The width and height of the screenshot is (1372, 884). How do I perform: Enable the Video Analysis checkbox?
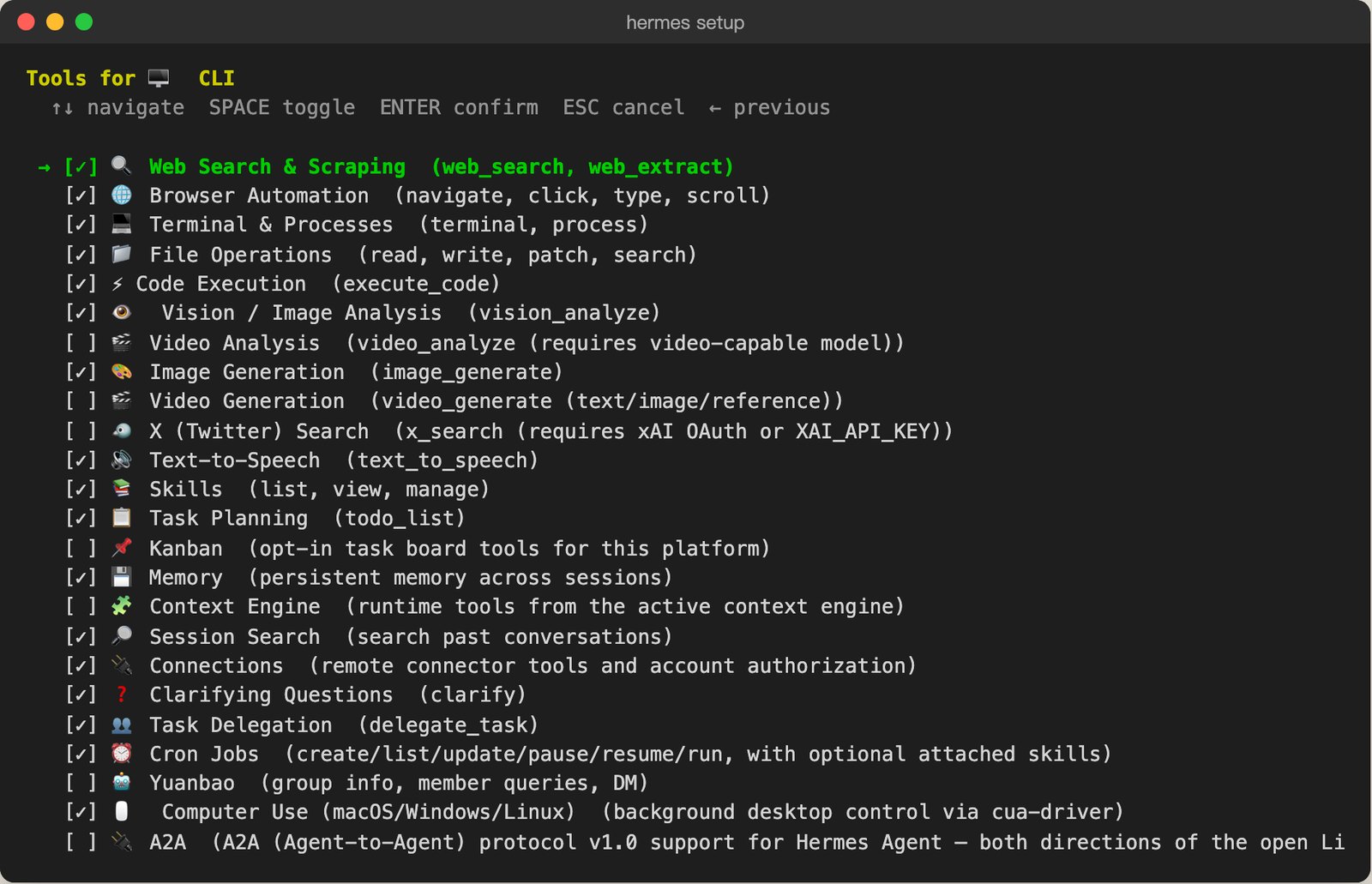click(x=81, y=343)
